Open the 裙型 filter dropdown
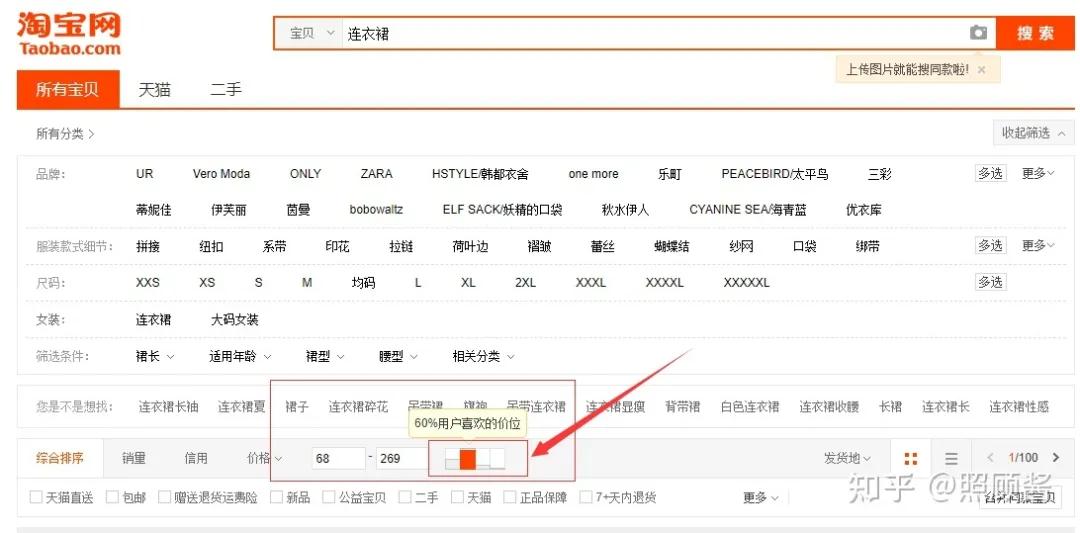 325,357
